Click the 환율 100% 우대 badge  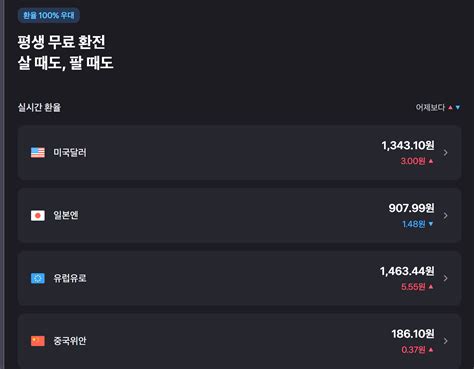point(49,15)
